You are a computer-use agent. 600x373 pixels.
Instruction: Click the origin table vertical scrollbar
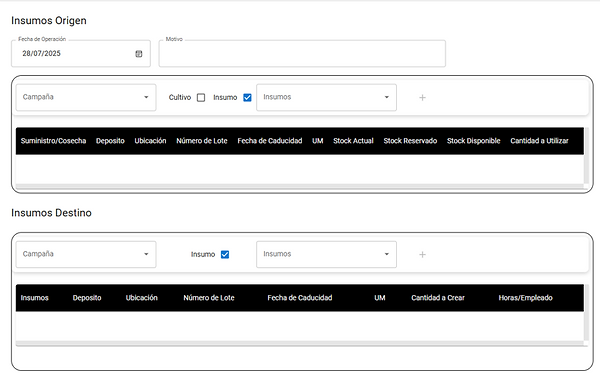coord(586,156)
